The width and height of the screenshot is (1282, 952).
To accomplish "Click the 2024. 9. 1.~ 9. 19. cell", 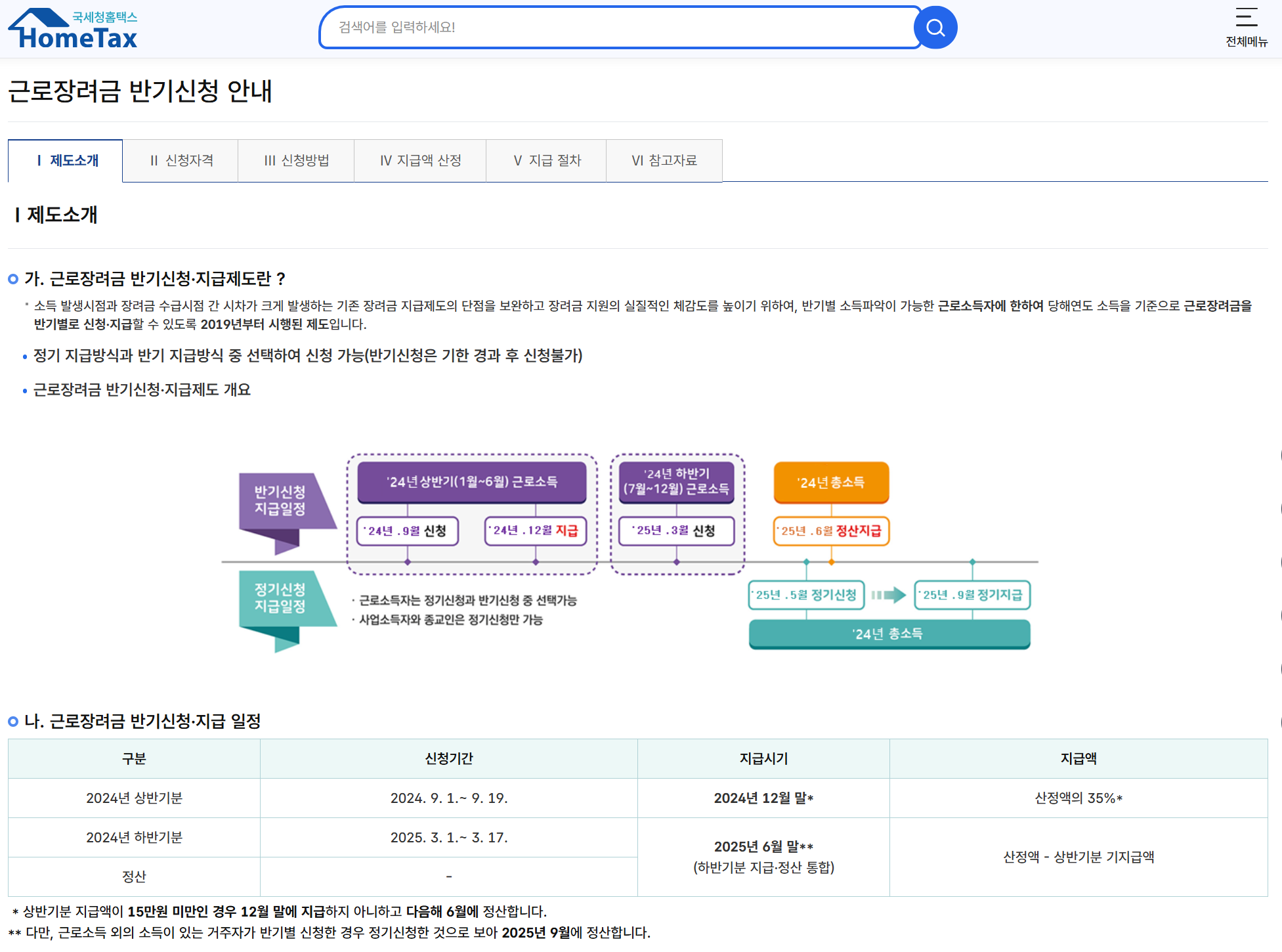I will (x=449, y=798).
